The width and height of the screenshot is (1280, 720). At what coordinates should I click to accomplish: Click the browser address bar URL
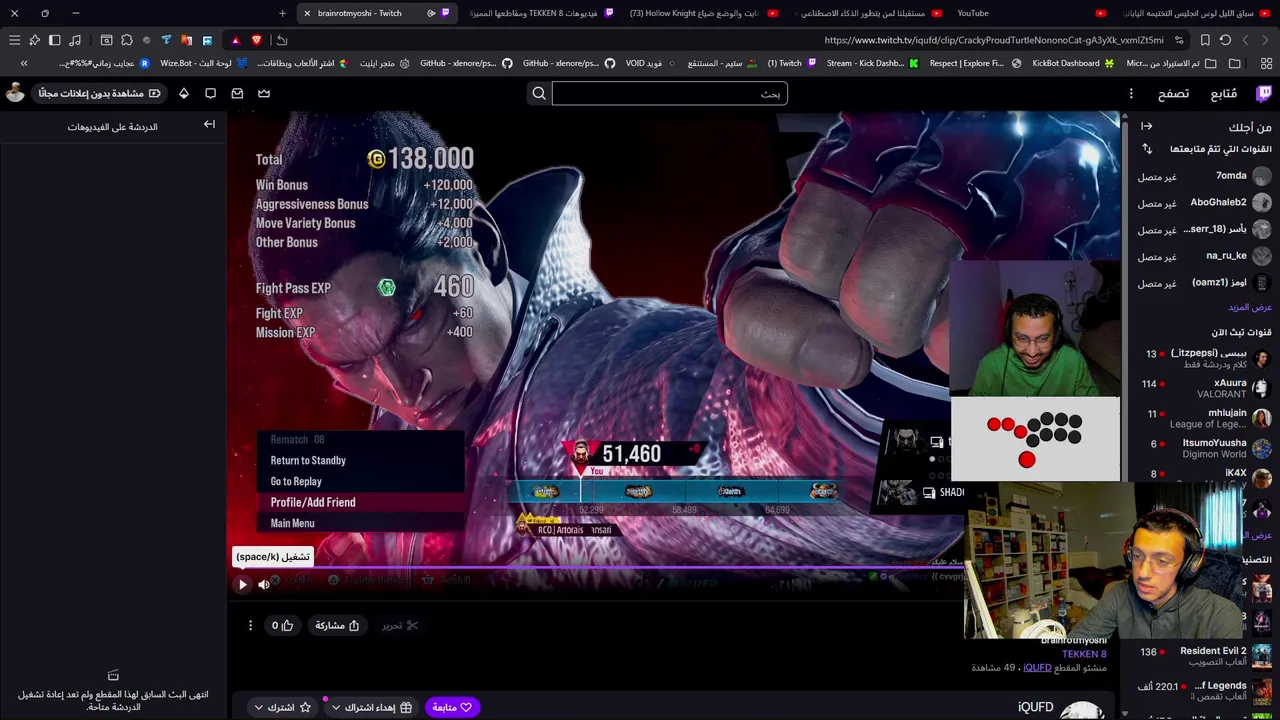(993, 40)
